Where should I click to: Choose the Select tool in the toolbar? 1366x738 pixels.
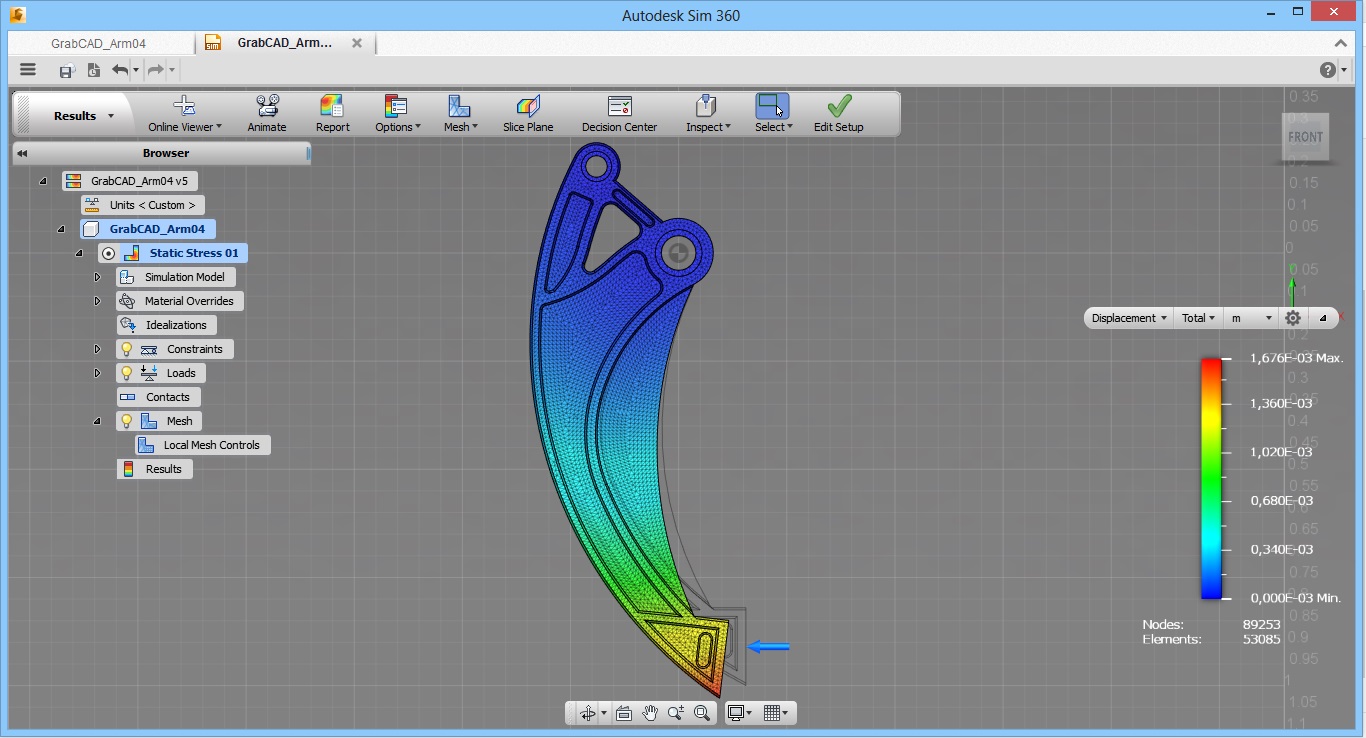(x=773, y=114)
